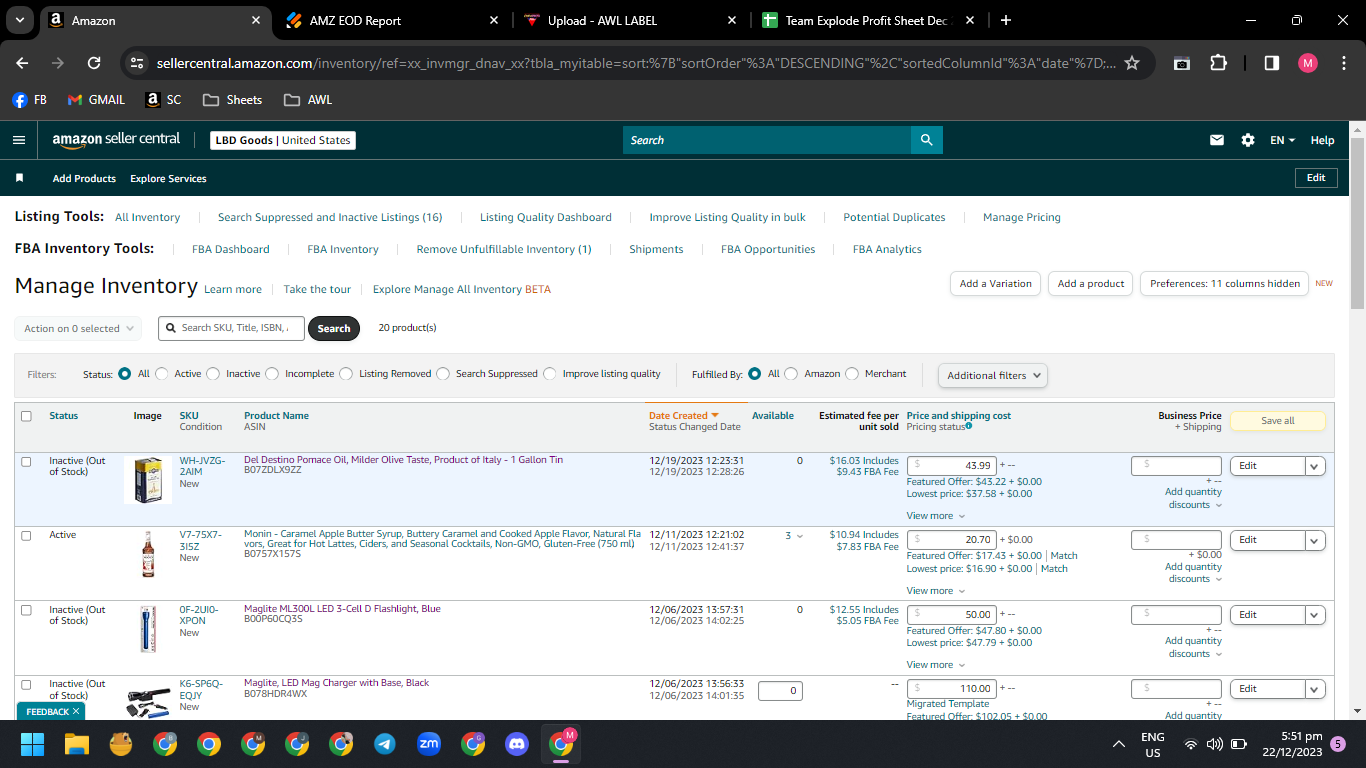Switch to Team Explode Profit Sheet tab
Screen dimensions: 1366x768
(x=869, y=20)
